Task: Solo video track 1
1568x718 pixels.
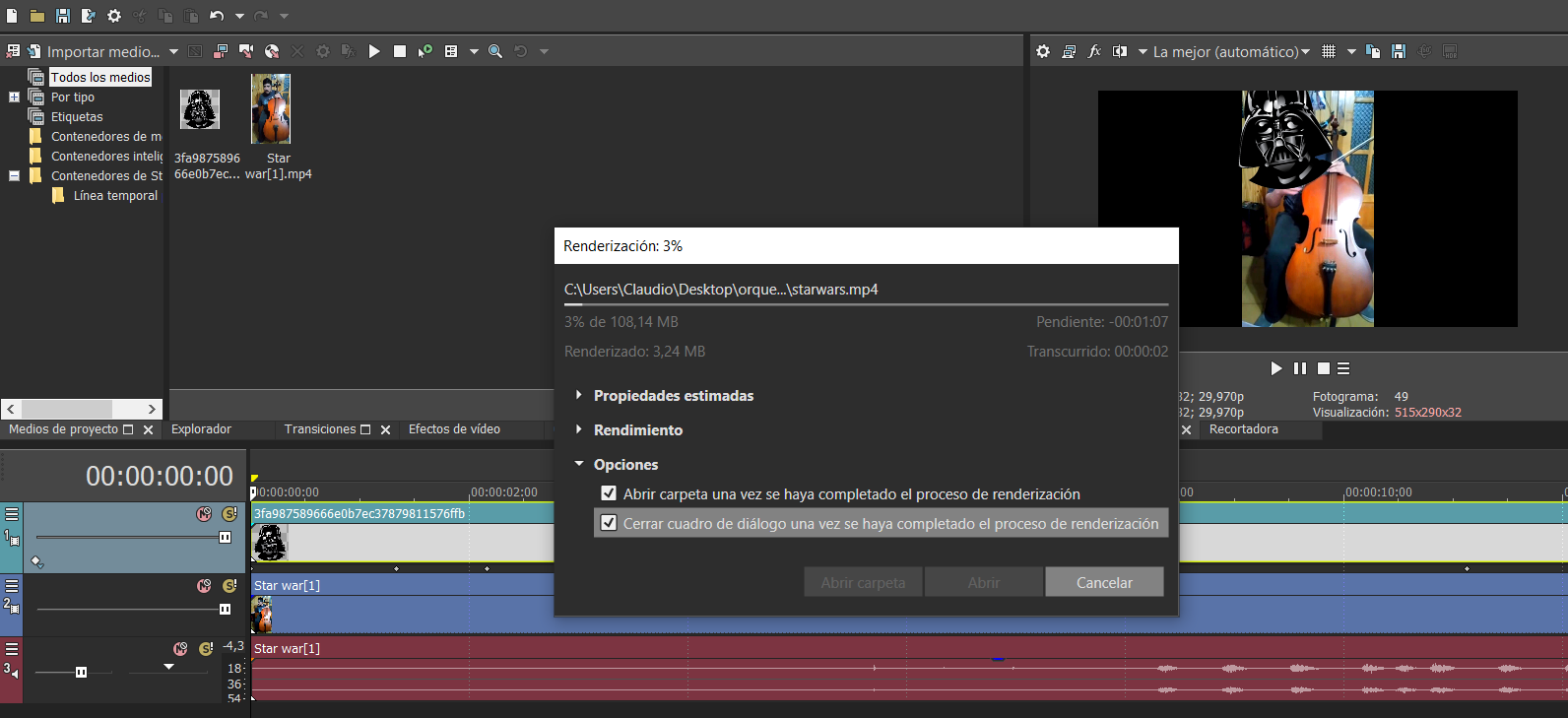Action: [x=229, y=514]
